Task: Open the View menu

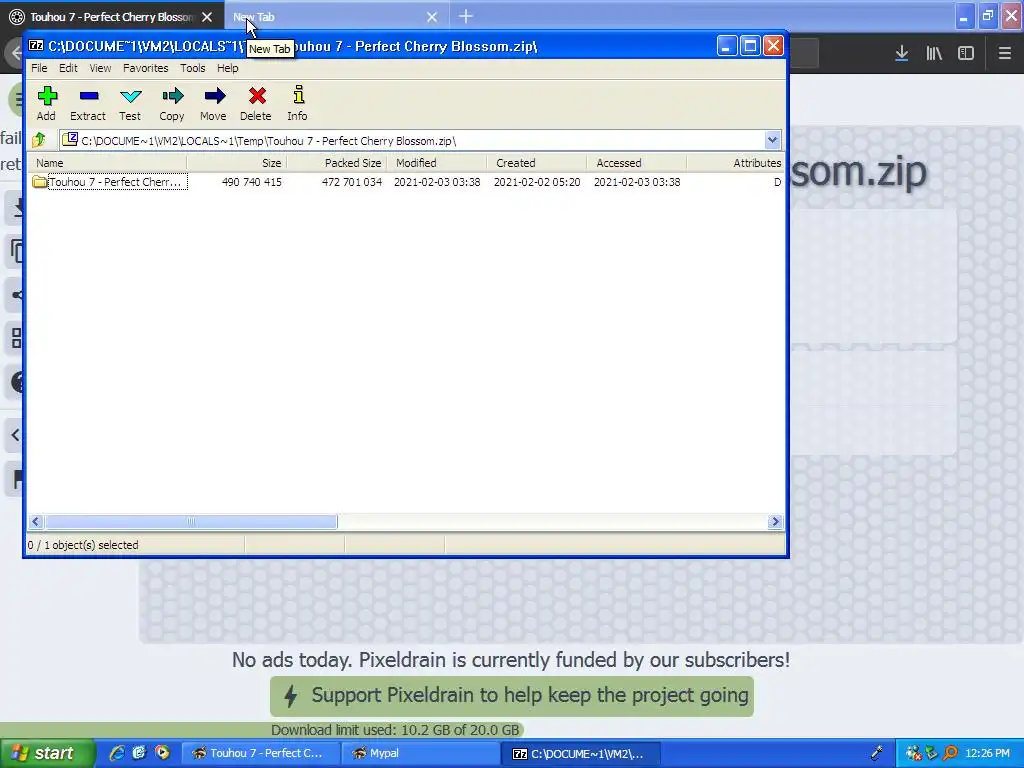Action: pyautogui.click(x=100, y=68)
